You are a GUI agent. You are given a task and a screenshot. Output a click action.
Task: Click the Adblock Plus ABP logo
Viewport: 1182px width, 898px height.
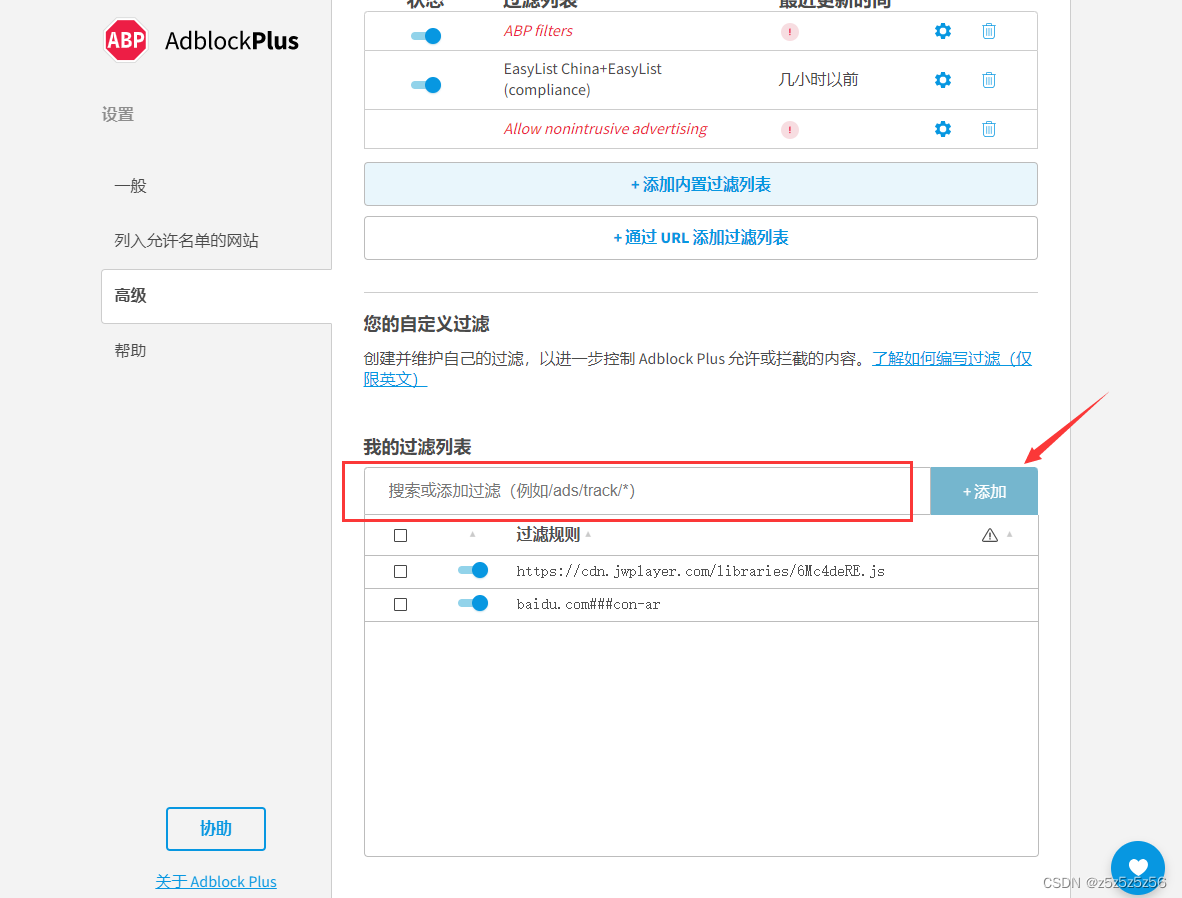[125, 40]
